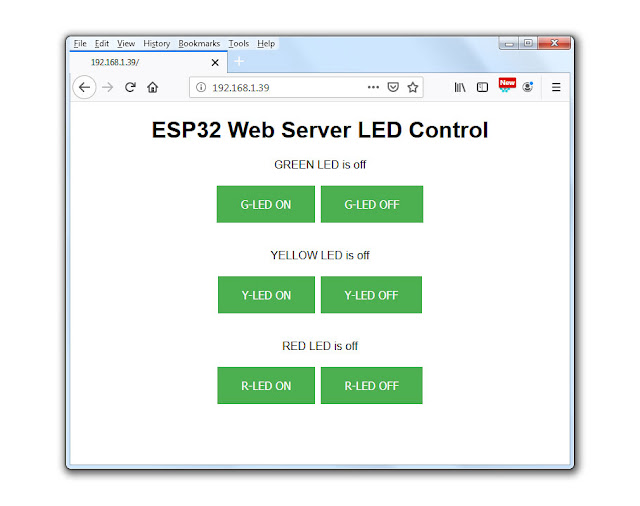Viewport: 640px width, 506px height.
Task: Turn on yellow LED with Y-LED ON
Action: point(266,295)
